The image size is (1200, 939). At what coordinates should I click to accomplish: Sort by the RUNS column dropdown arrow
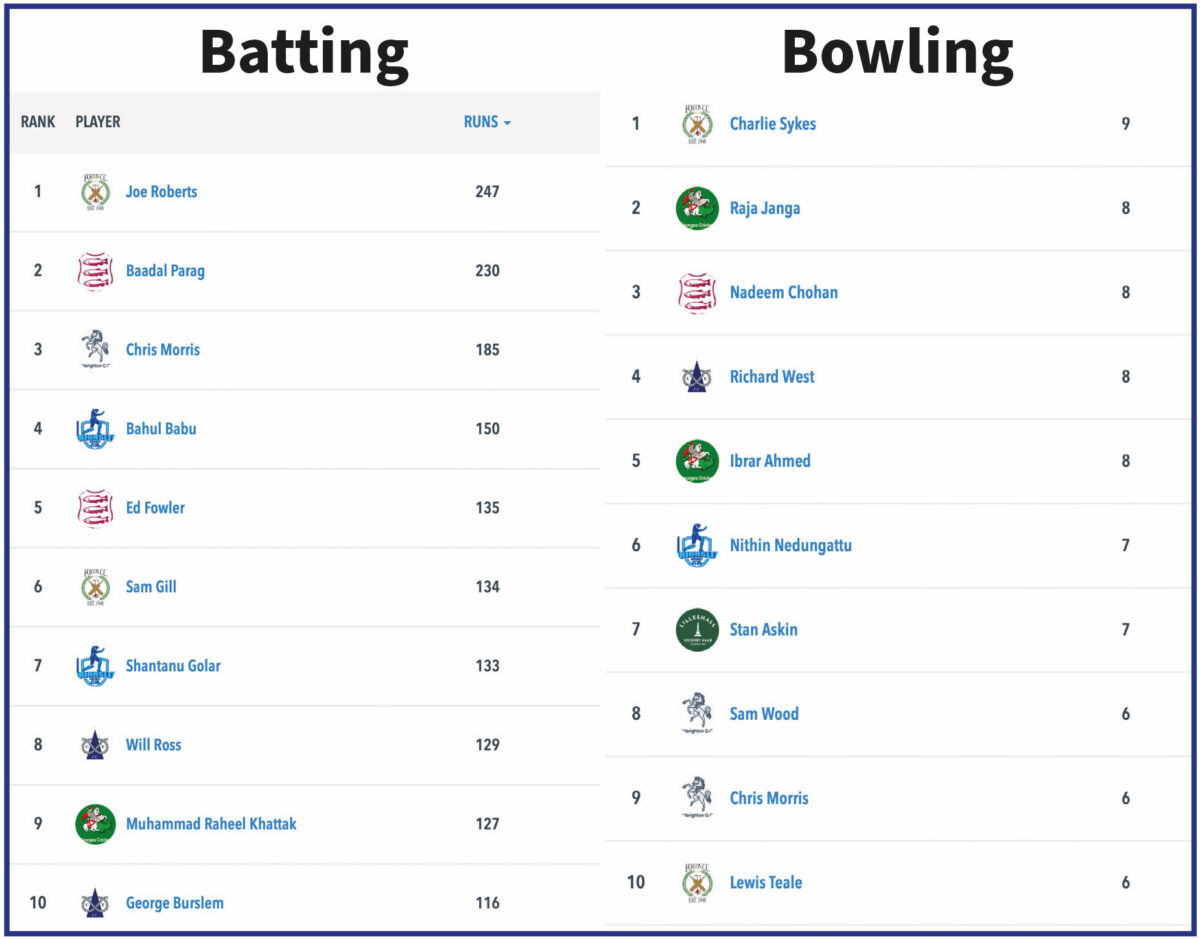[507, 123]
